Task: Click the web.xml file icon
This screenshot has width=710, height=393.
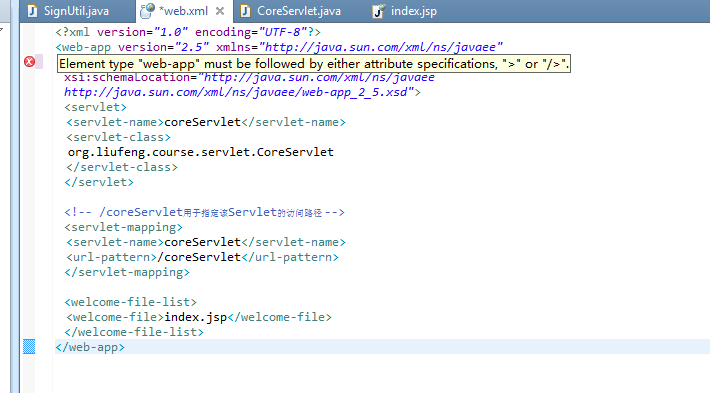Action: (147, 11)
